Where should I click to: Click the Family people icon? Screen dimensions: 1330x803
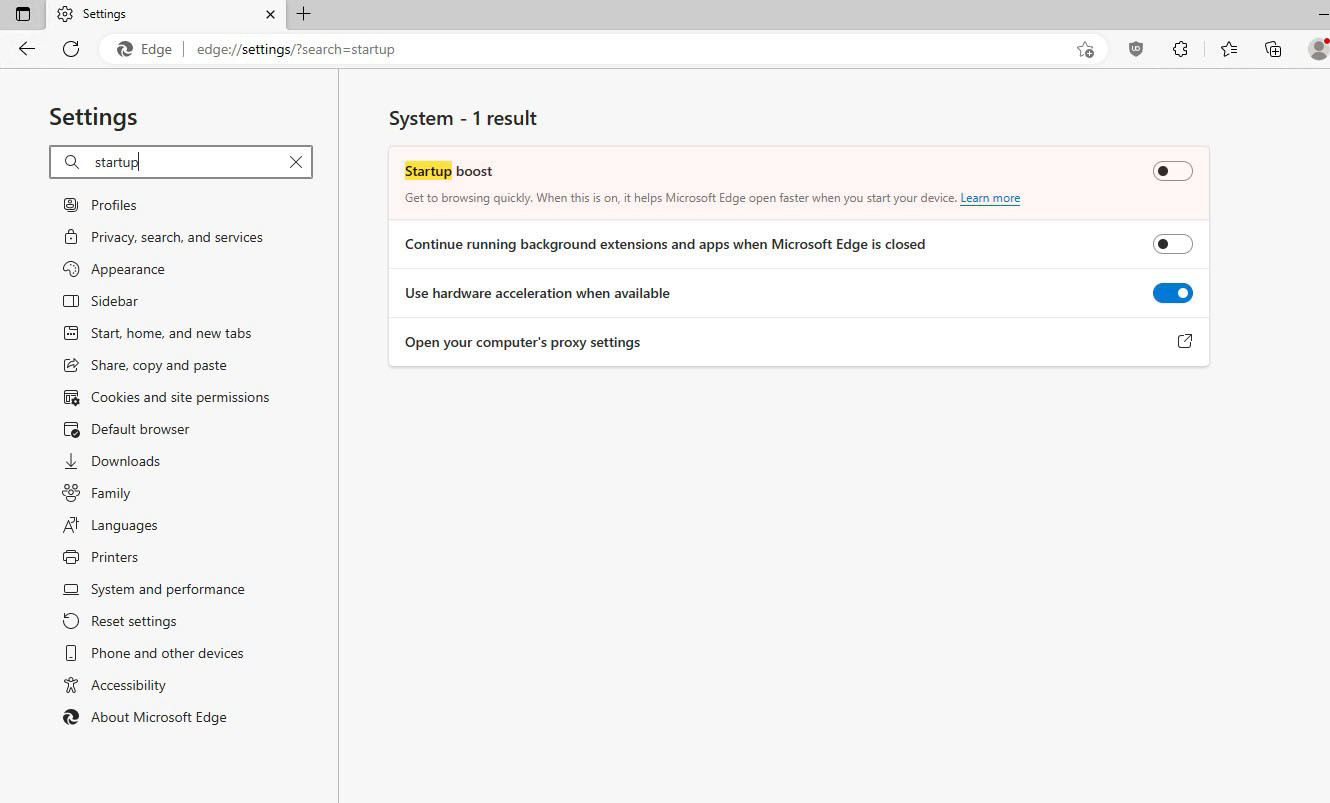[x=71, y=493]
